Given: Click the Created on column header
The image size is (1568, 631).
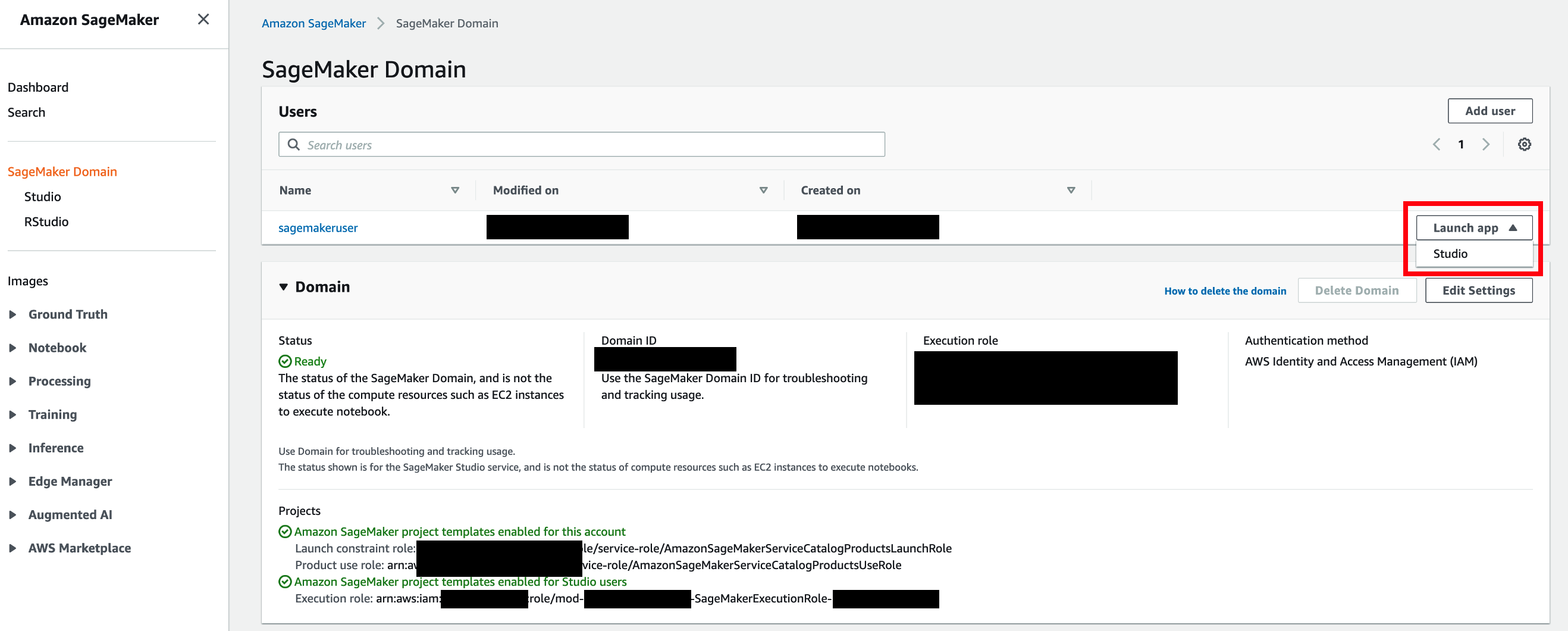Looking at the screenshot, I should [x=830, y=190].
